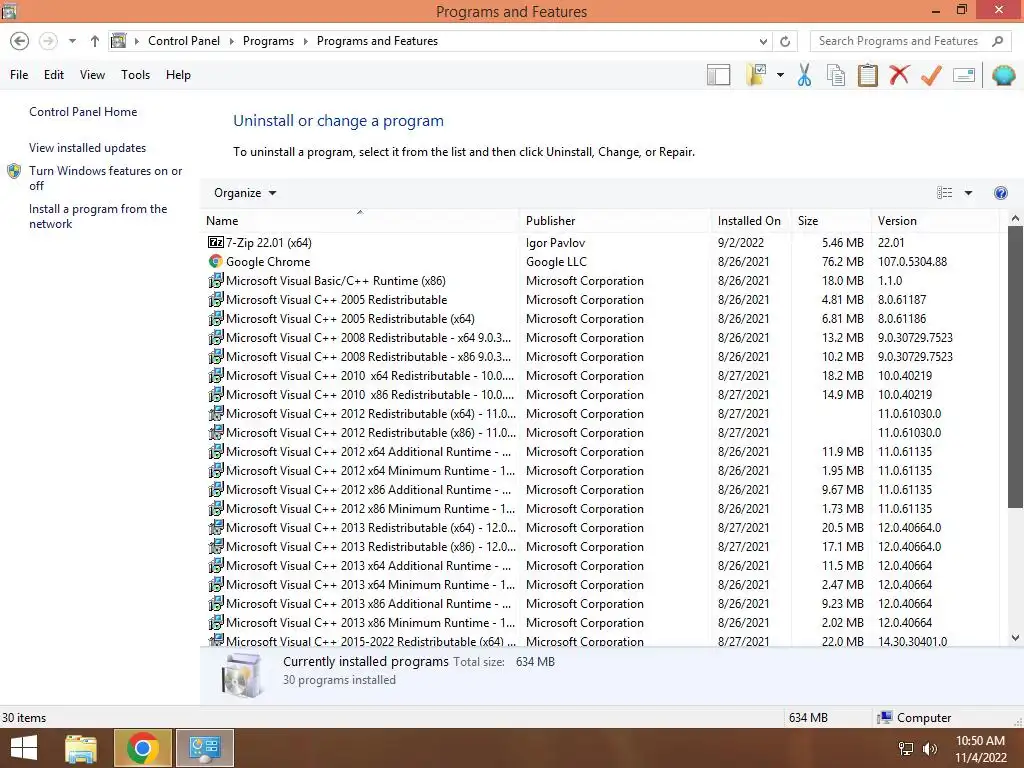Click the Google LLC publisher cell

pyautogui.click(x=556, y=261)
